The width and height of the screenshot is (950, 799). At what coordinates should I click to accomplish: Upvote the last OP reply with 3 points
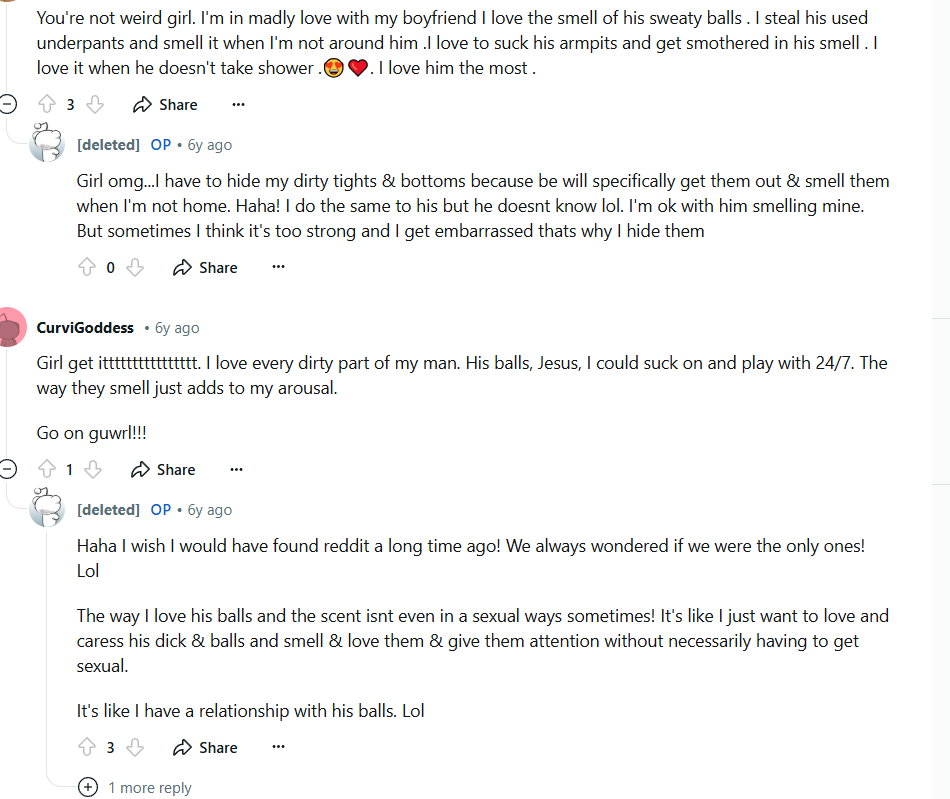coord(87,747)
